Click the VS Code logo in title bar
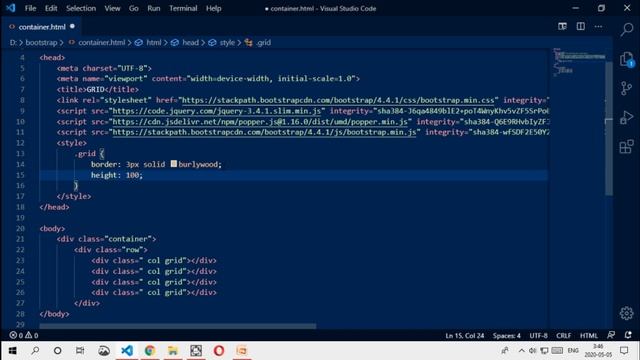The width and height of the screenshot is (640, 360). [x=11, y=8]
